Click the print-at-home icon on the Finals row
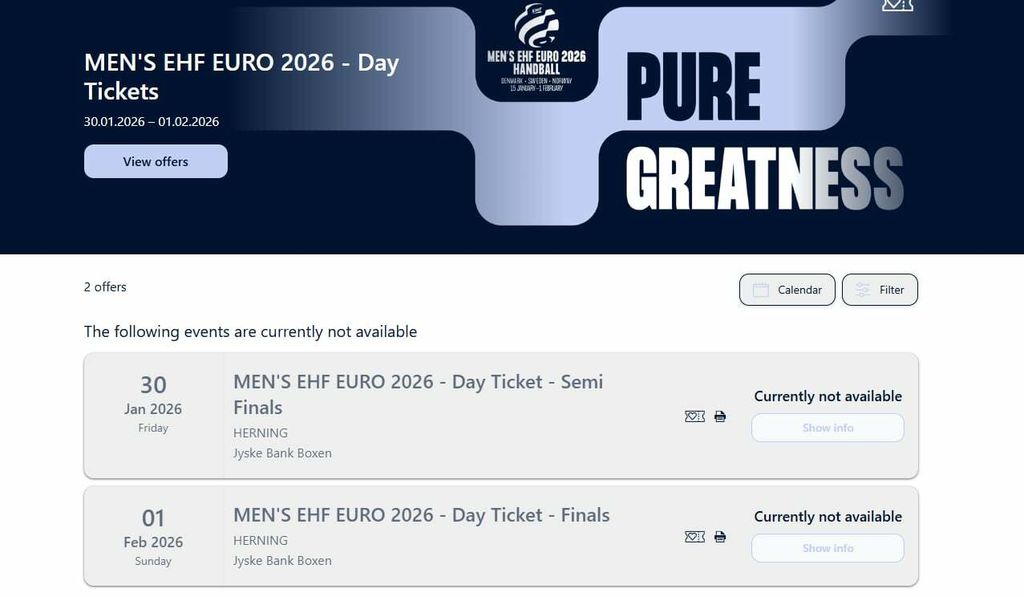The image size is (1024, 597). 720,537
